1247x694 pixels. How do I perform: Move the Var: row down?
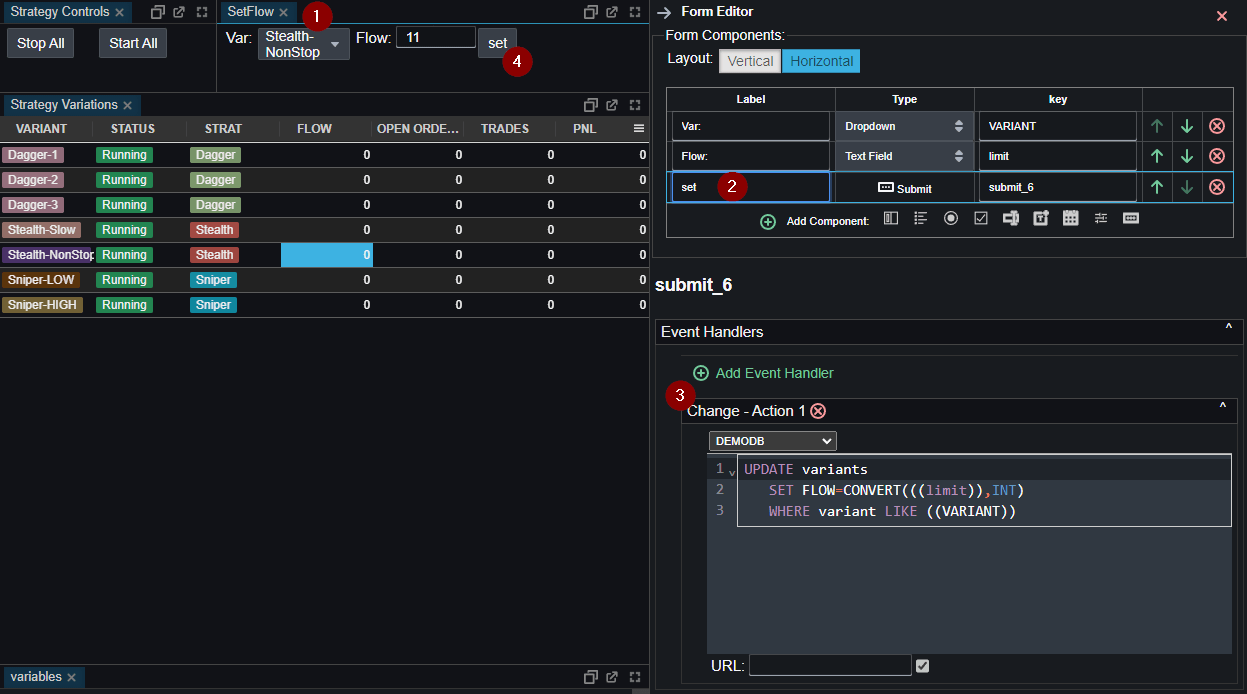pos(1187,126)
